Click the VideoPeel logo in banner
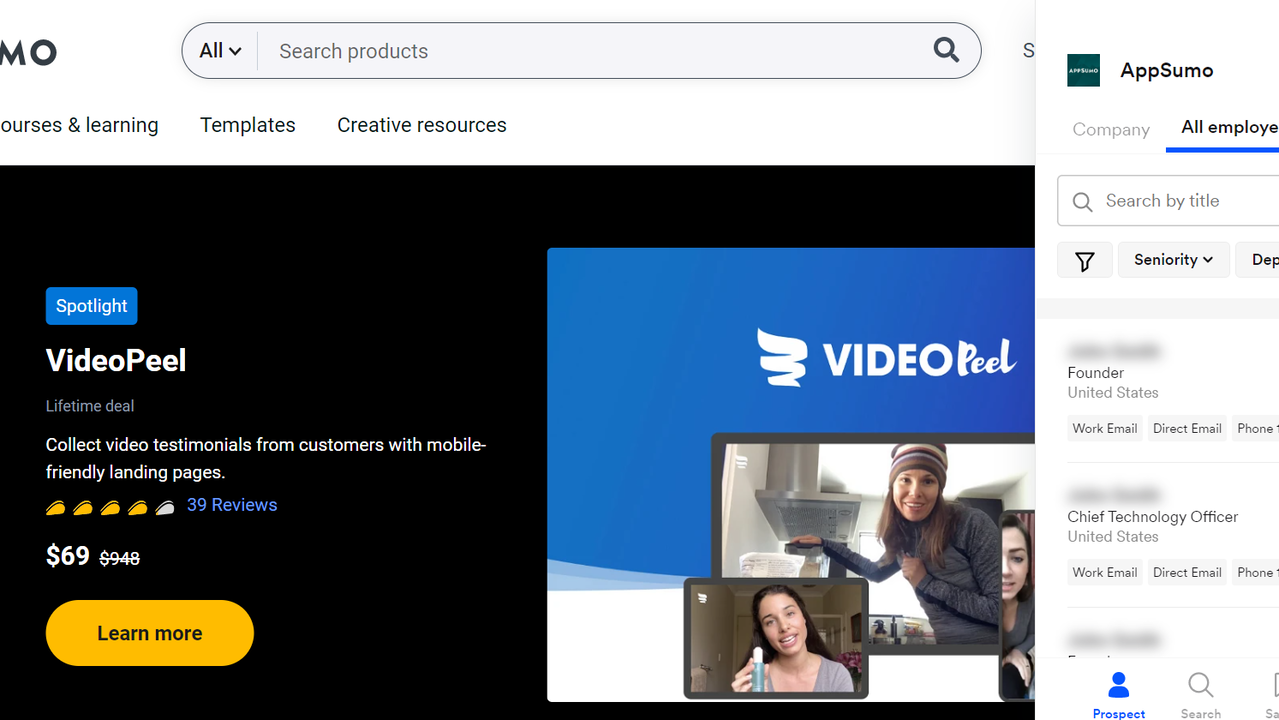The width and height of the screenshot is (1279, 720). pyautogui.click(x=886, y=358)
